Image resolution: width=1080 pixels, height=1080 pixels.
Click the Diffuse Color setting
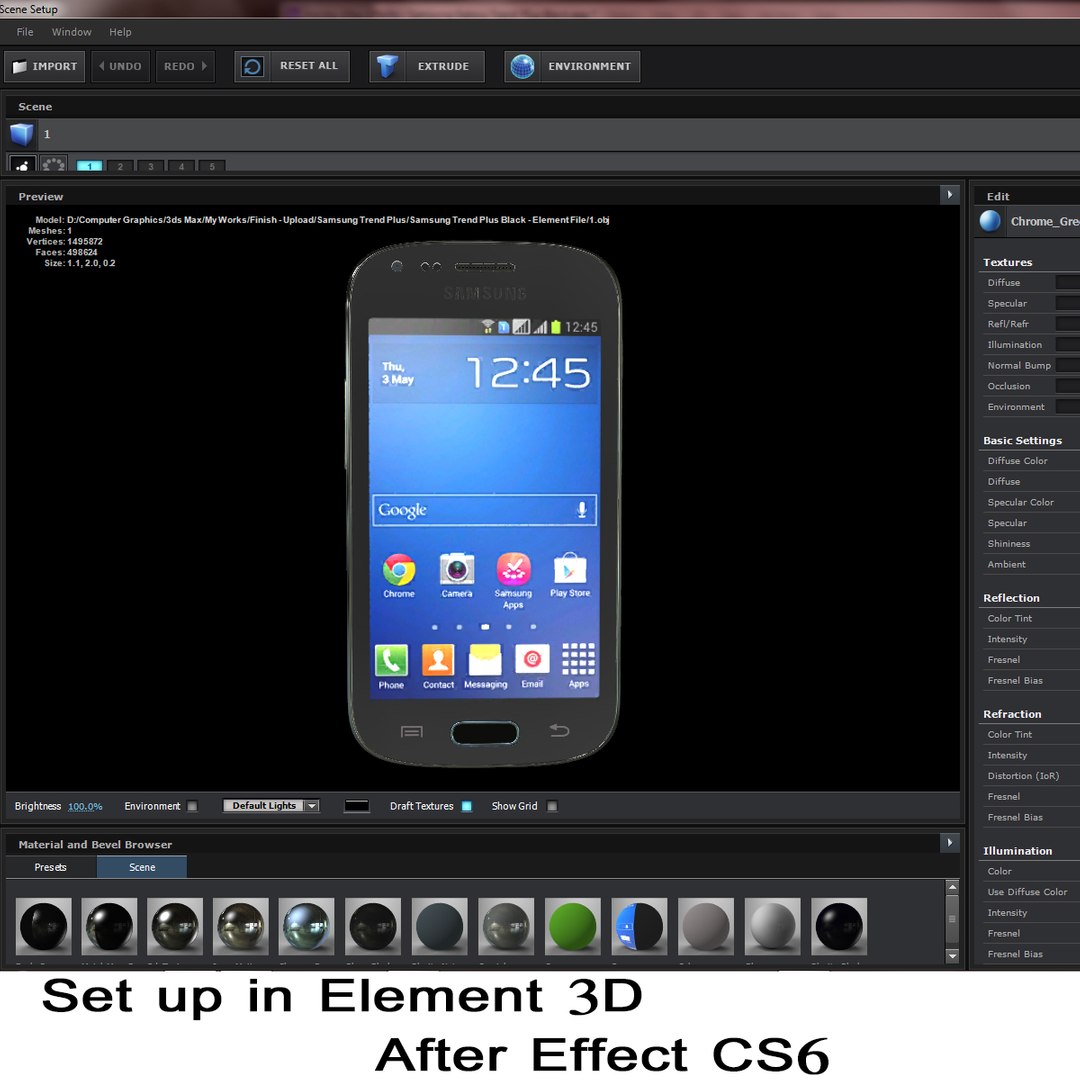pyautogui.click(x=1029, y=461)
